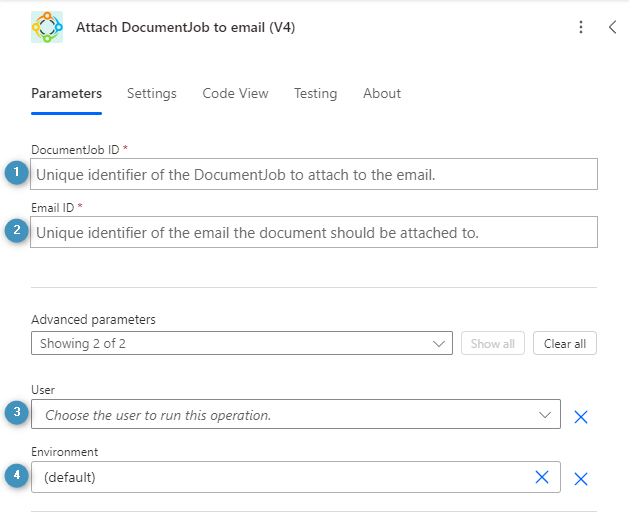This screenshot has width=629, height=529.
Task: Remove the Environment parameter with the outer X
Action: [580, 479]
